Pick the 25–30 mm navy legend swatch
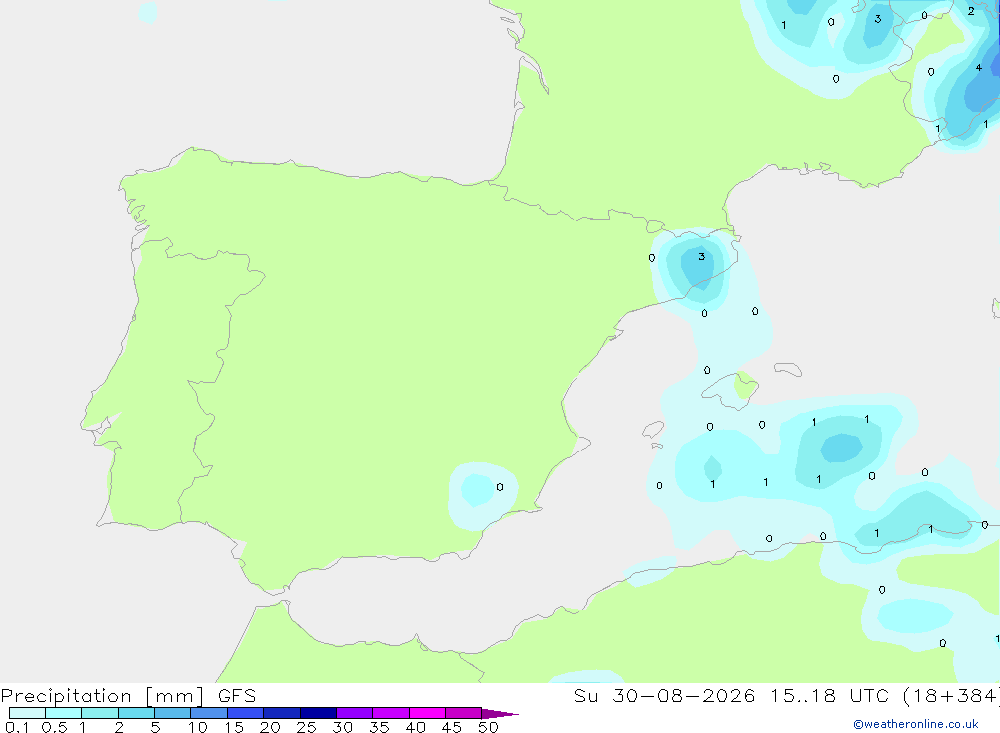This screenshot has height=733, width=1000. coord(318,713)
